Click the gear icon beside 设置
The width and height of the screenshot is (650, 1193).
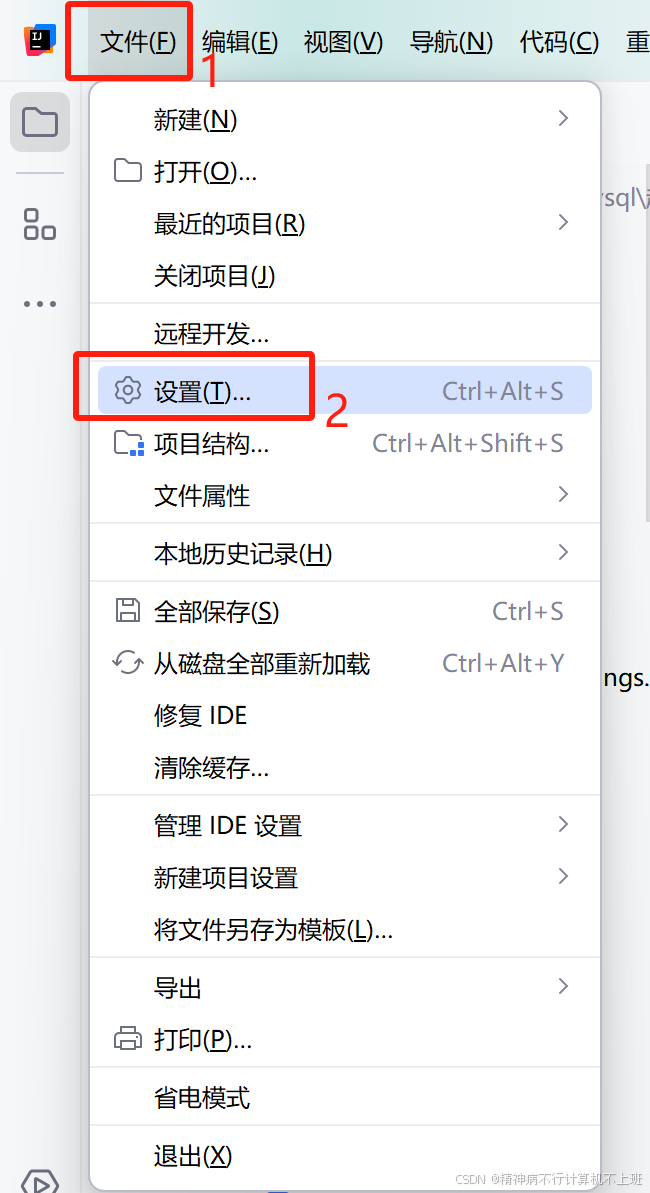click(x=128, y=390)
